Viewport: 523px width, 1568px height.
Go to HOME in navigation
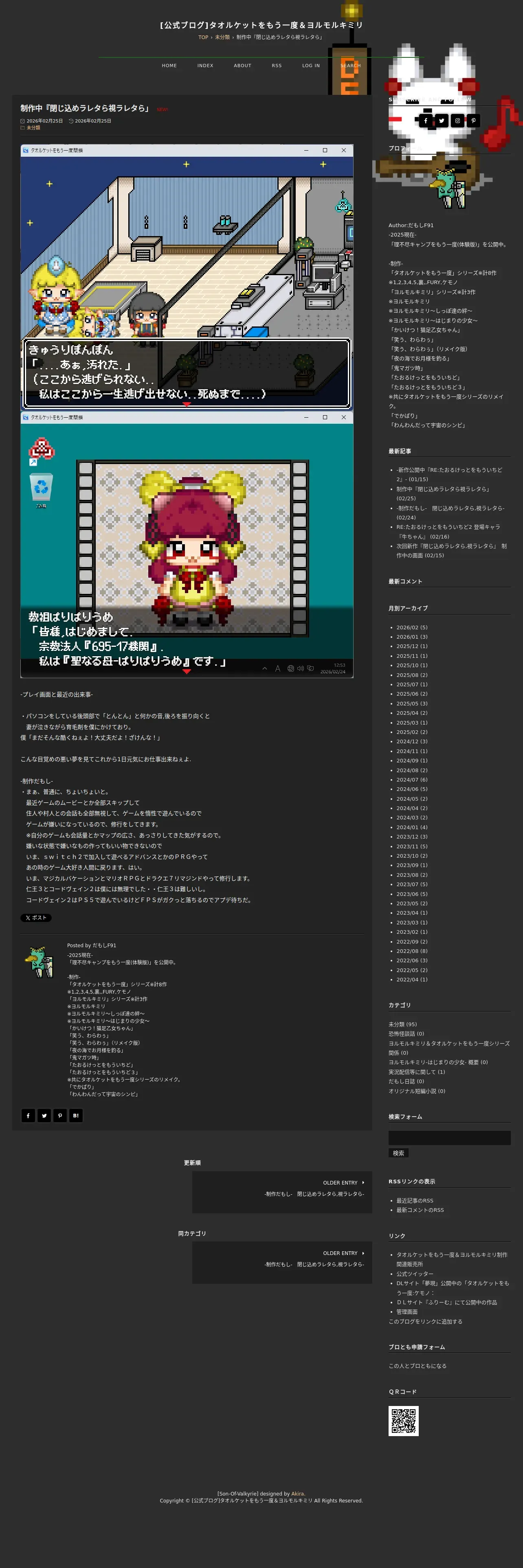(169, 66)
